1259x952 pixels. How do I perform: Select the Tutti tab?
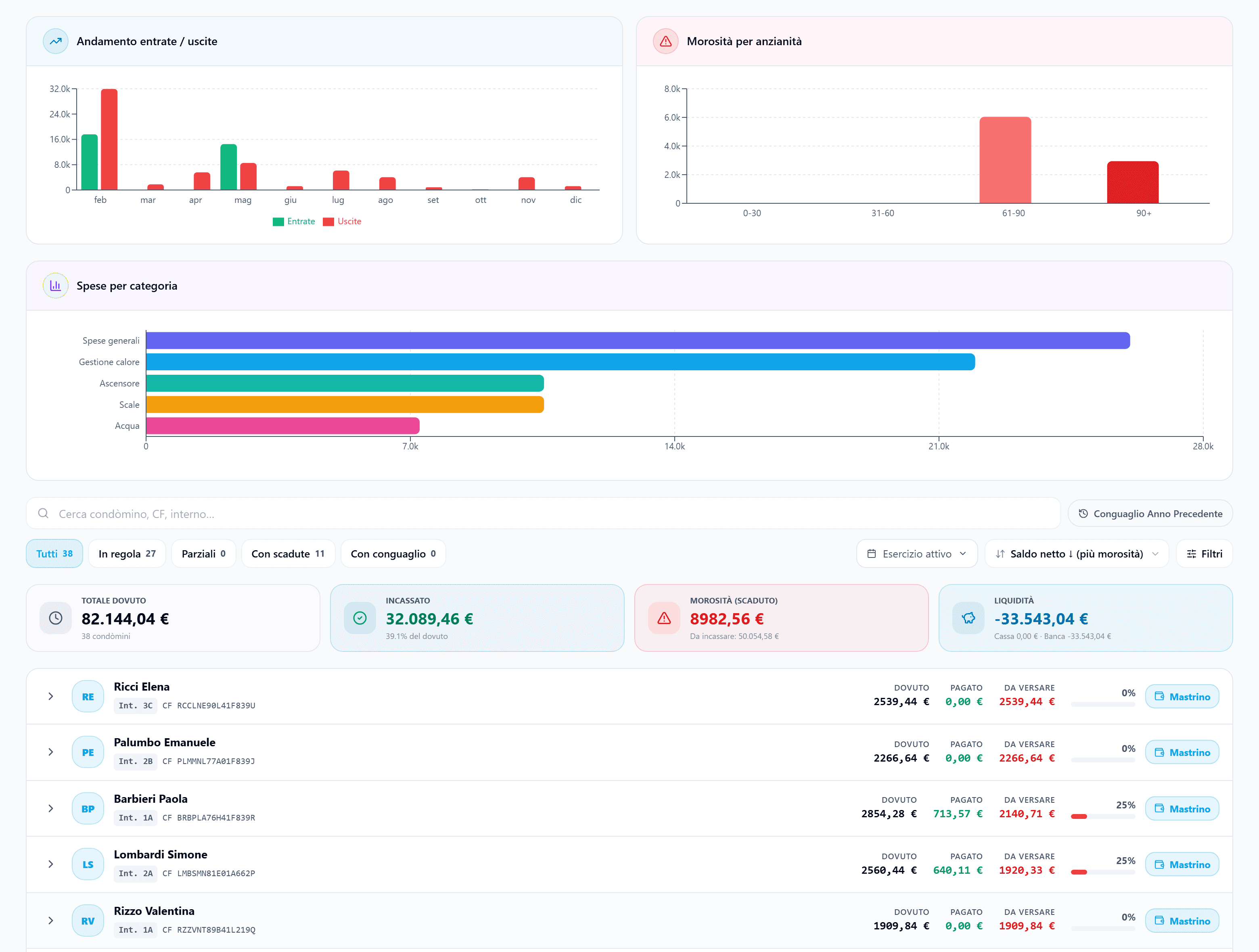(54, 554)
